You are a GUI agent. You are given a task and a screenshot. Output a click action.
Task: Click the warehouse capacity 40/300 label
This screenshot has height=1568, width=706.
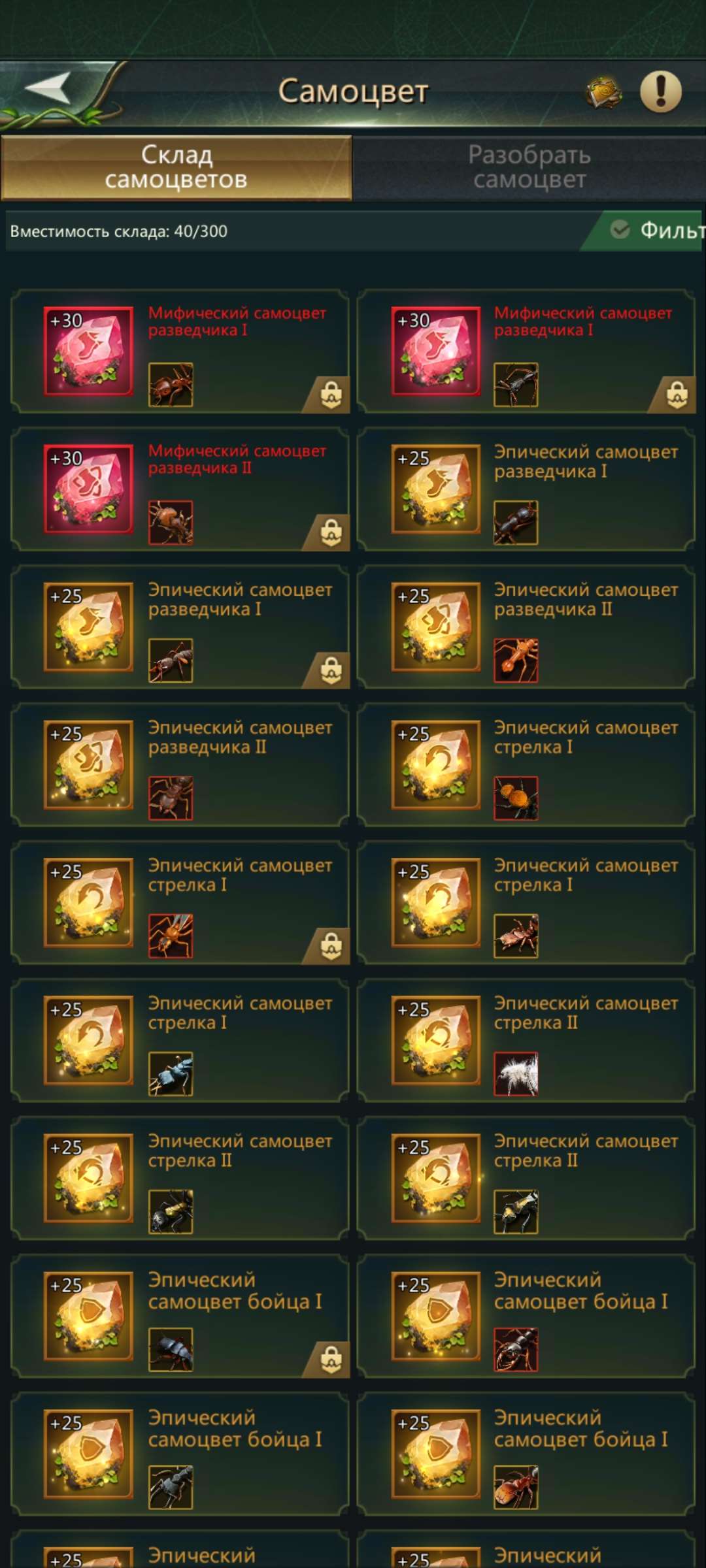pos(118,231)
